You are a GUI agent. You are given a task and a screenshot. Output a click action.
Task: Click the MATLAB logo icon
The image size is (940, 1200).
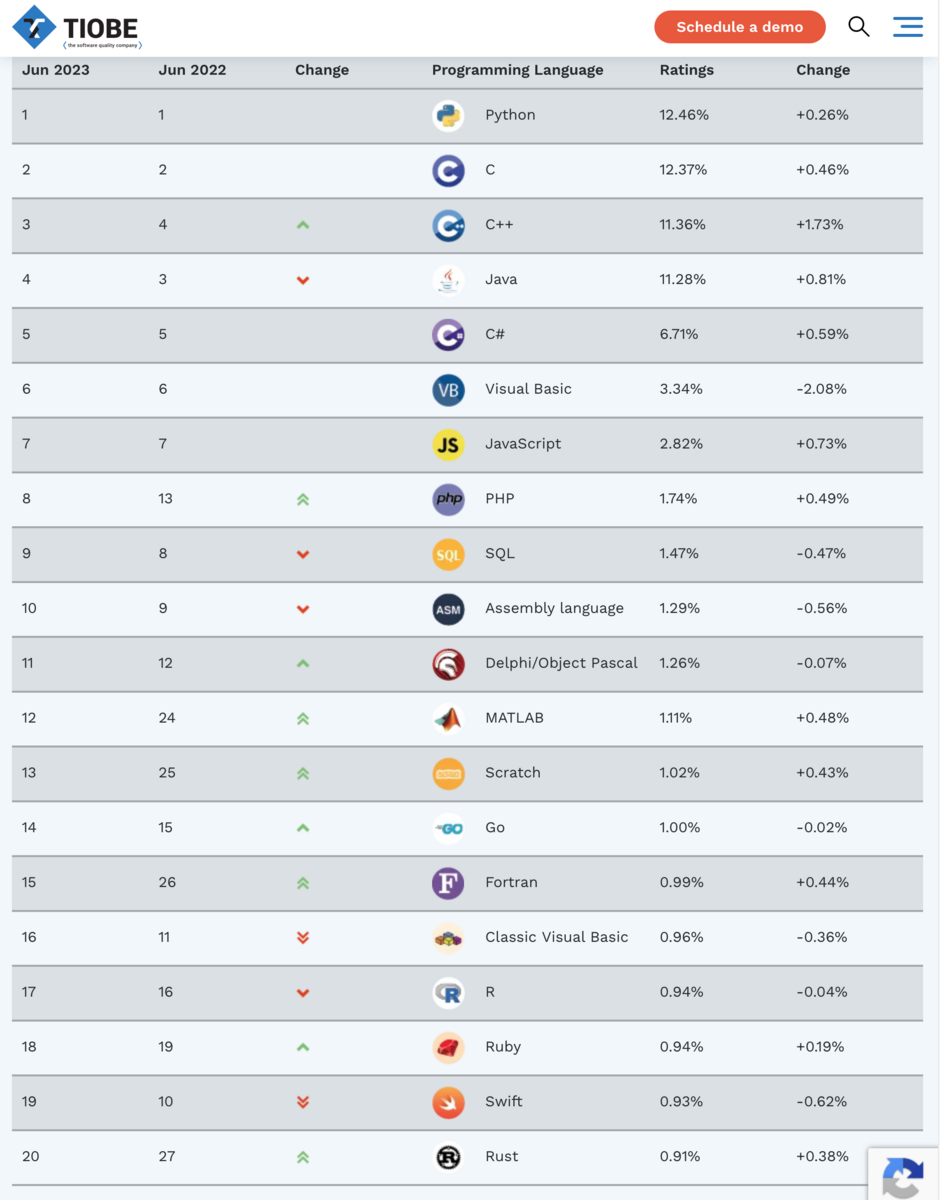point(448,718)
